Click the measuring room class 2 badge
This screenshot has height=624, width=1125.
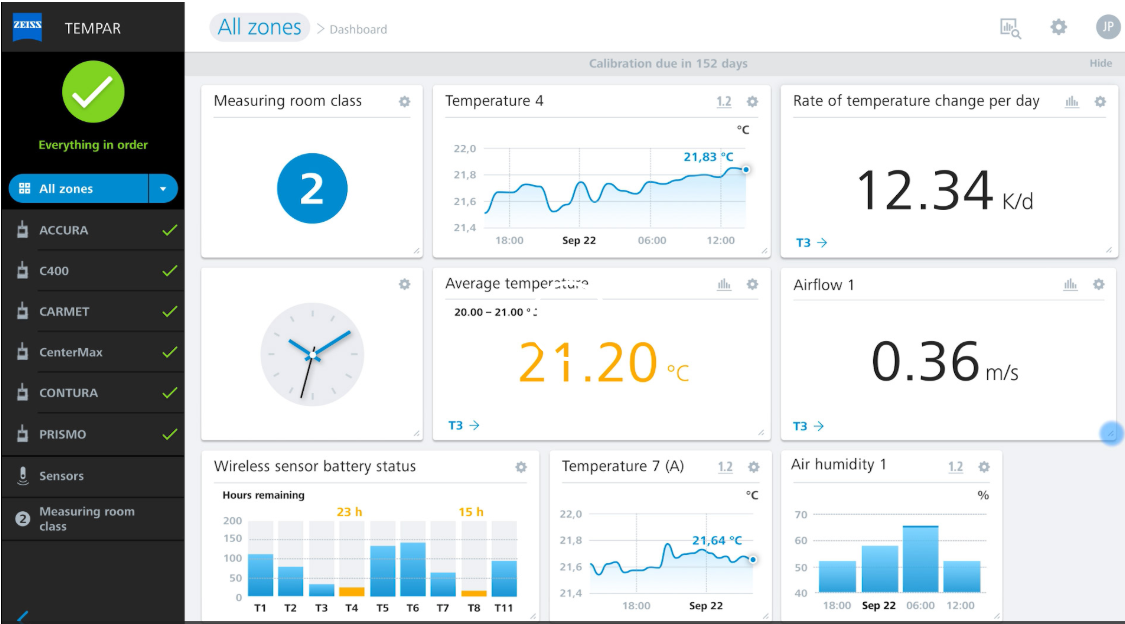tap(312, 188)
